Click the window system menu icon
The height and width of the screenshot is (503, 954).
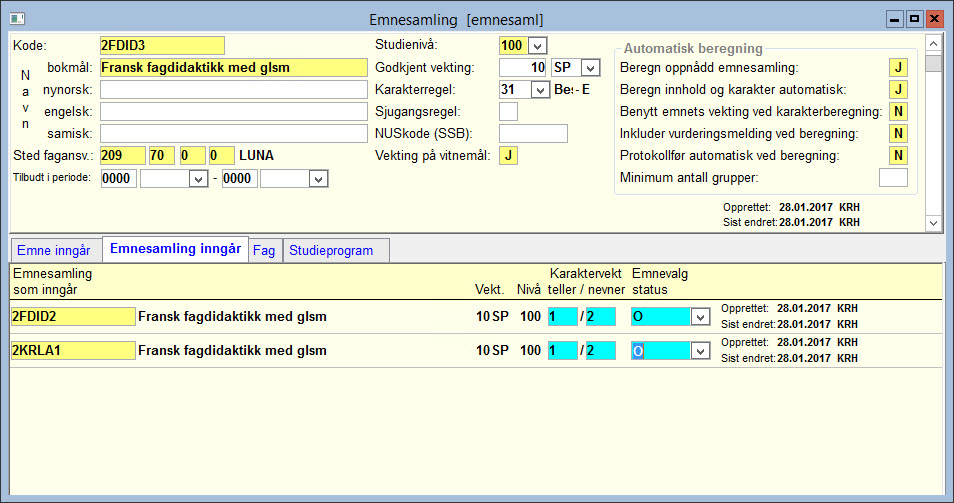(x=17, y=19)
